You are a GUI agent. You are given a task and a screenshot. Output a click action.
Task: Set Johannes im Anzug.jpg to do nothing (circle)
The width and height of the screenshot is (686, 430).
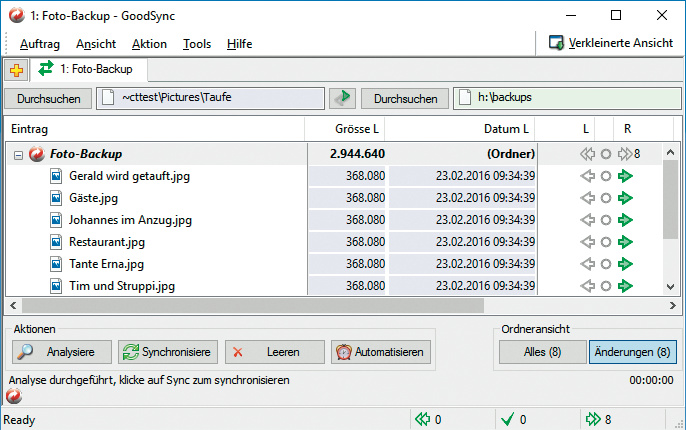pyautogui.click(x=606, y=220)
